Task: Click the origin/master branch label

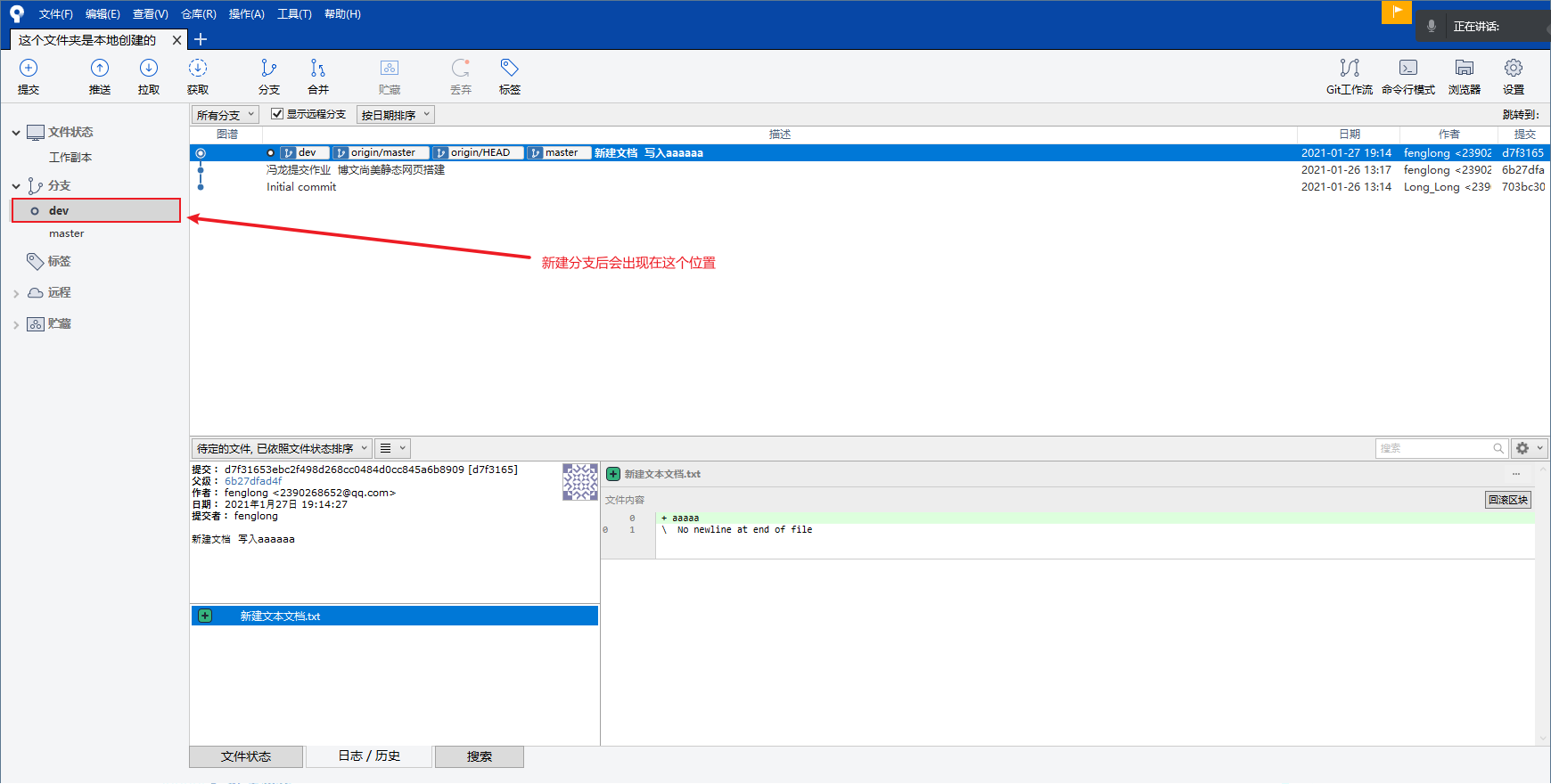Action: click(381, 153)
